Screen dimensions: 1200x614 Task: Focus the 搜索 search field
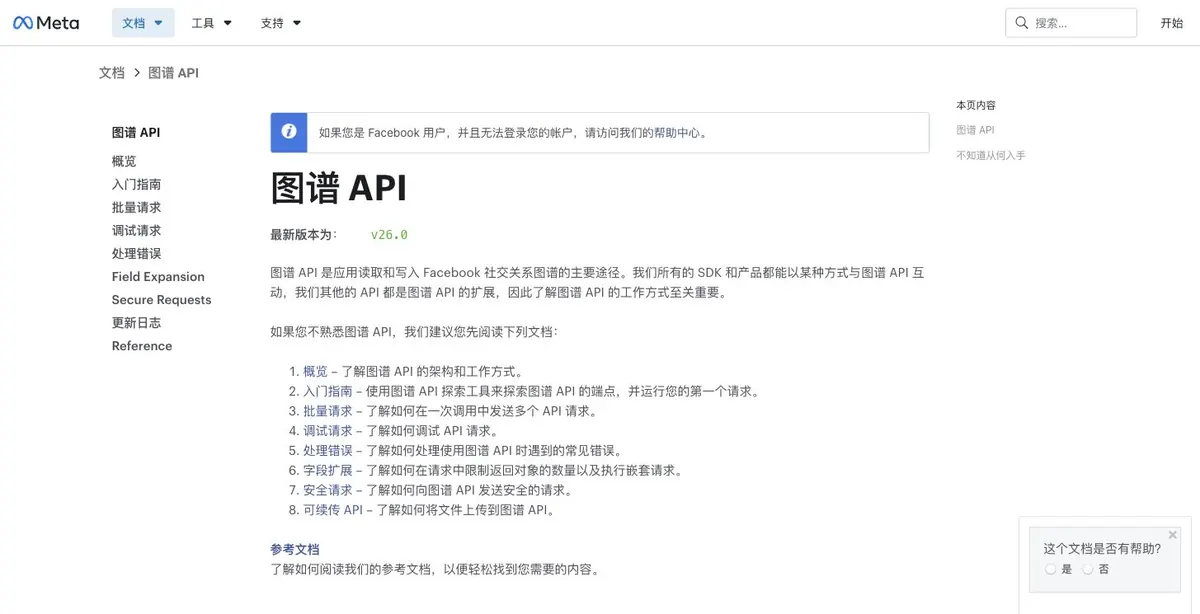tap(1071, 23)
